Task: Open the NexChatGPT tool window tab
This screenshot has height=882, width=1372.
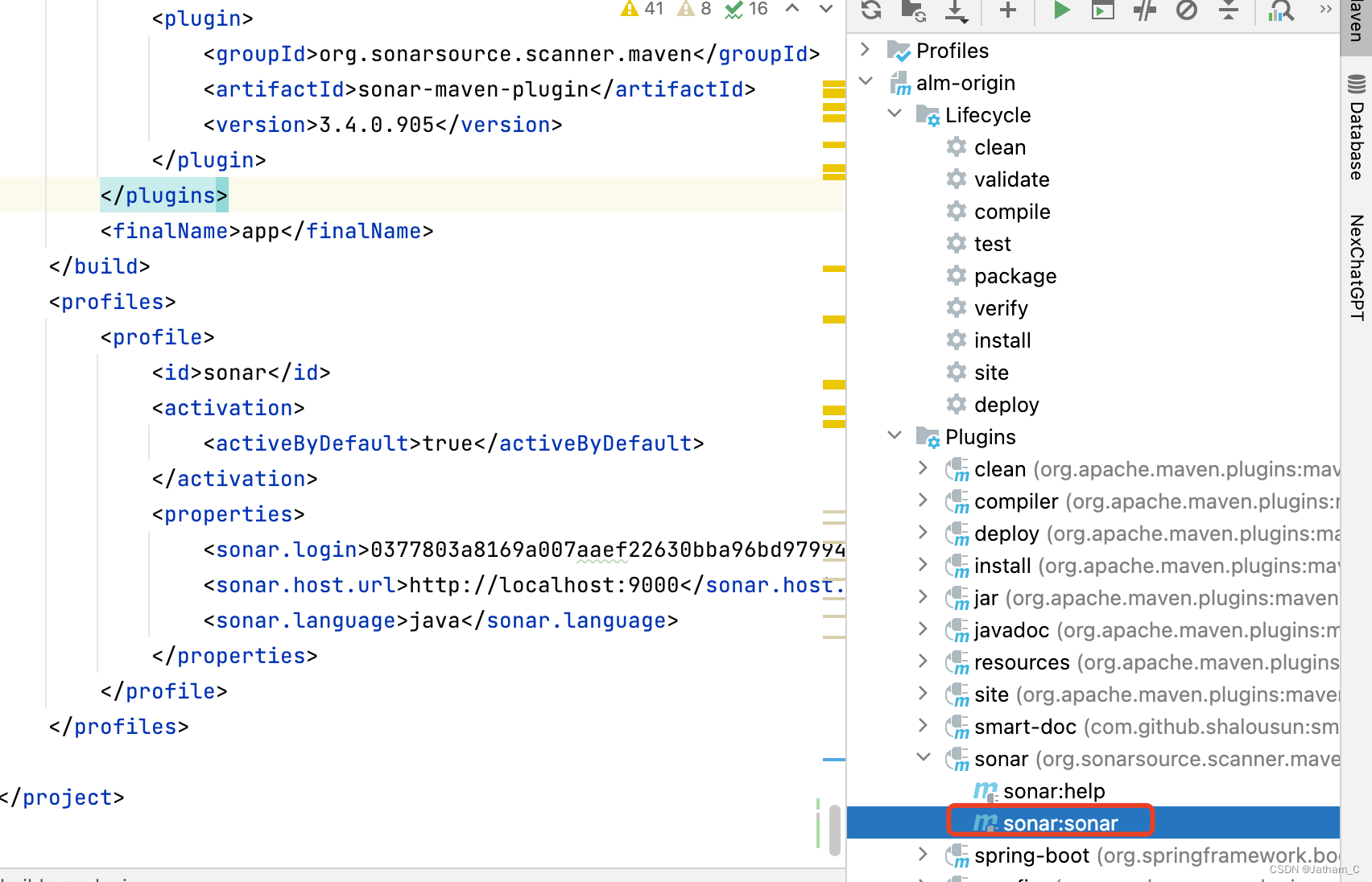Action: [x=1357, y=267]
